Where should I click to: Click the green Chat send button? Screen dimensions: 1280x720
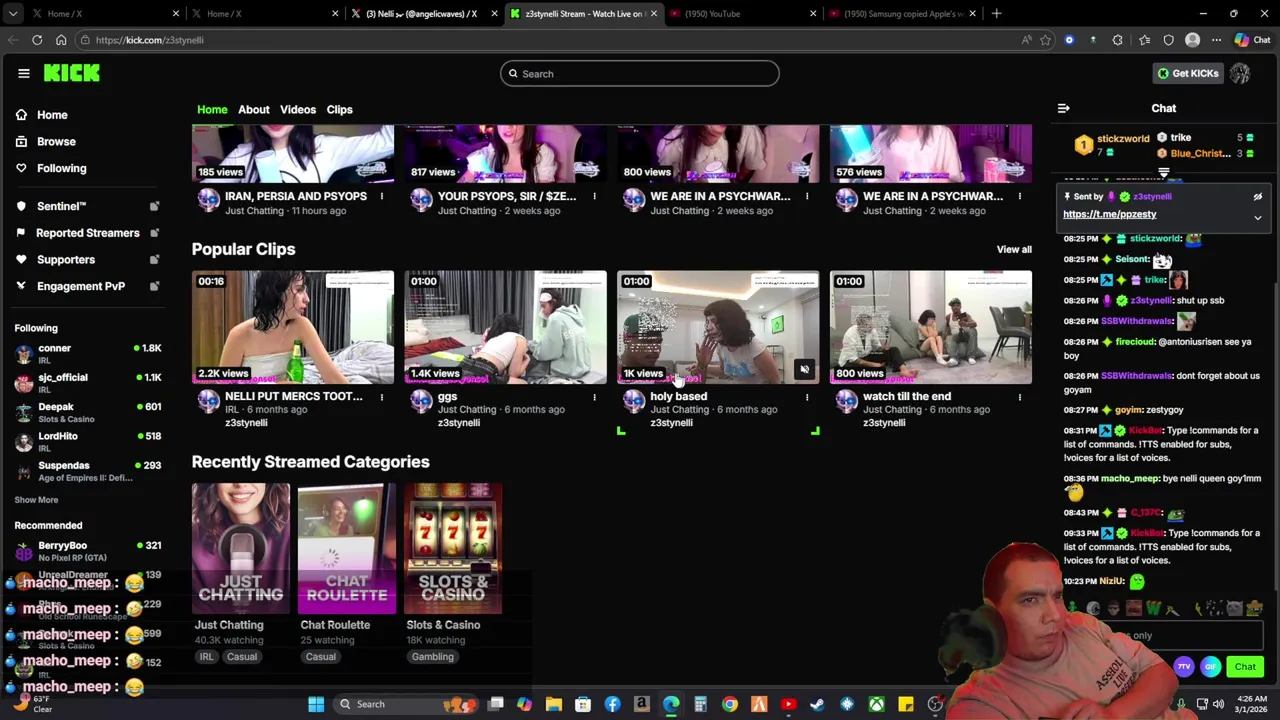click(1245, 667)
